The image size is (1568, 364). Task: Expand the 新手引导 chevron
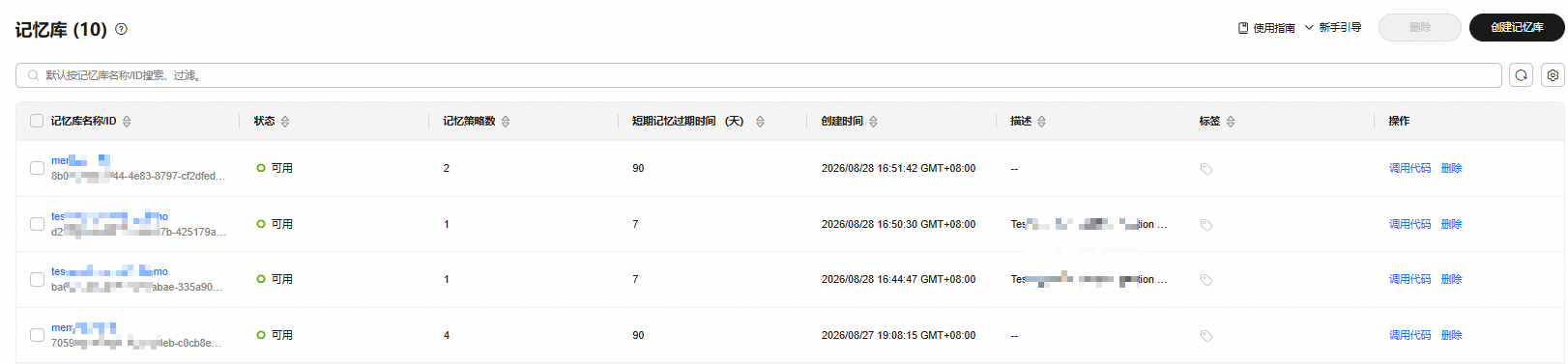[x=1309, y=28]
